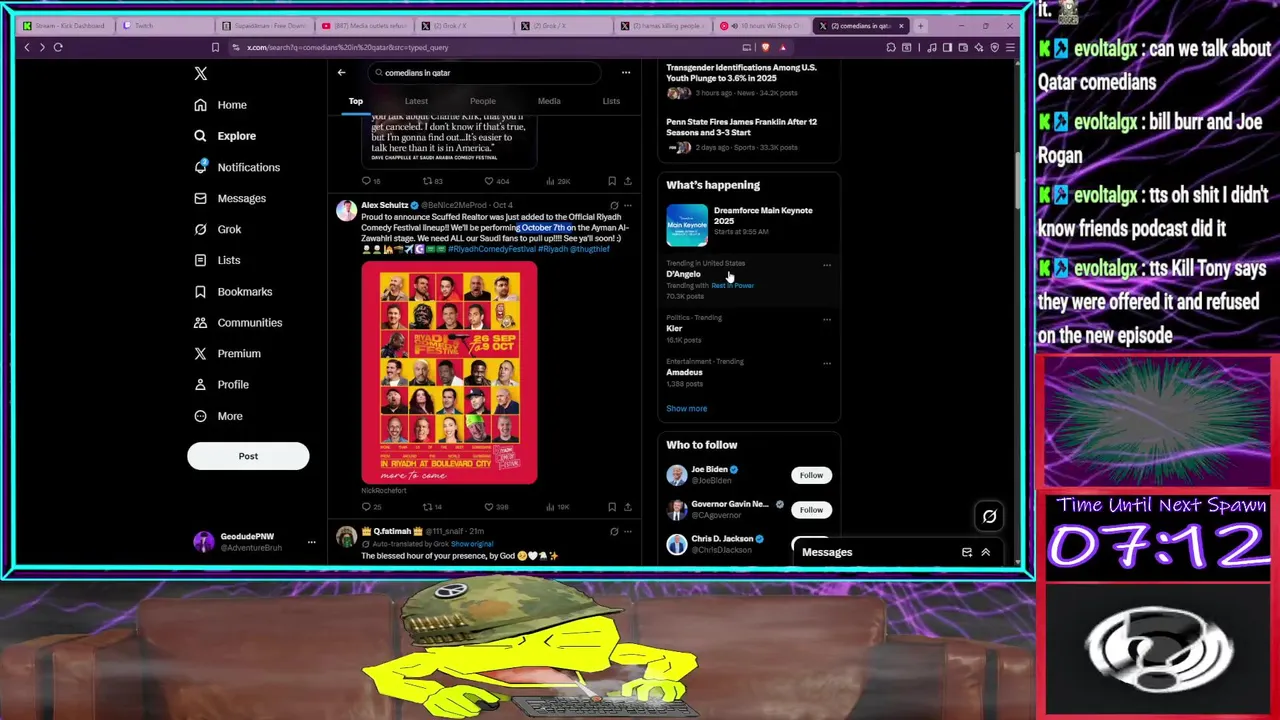Screen dimensions: 1280x720
Task: Expand the Messages drawer
Action: click(985, 552)
